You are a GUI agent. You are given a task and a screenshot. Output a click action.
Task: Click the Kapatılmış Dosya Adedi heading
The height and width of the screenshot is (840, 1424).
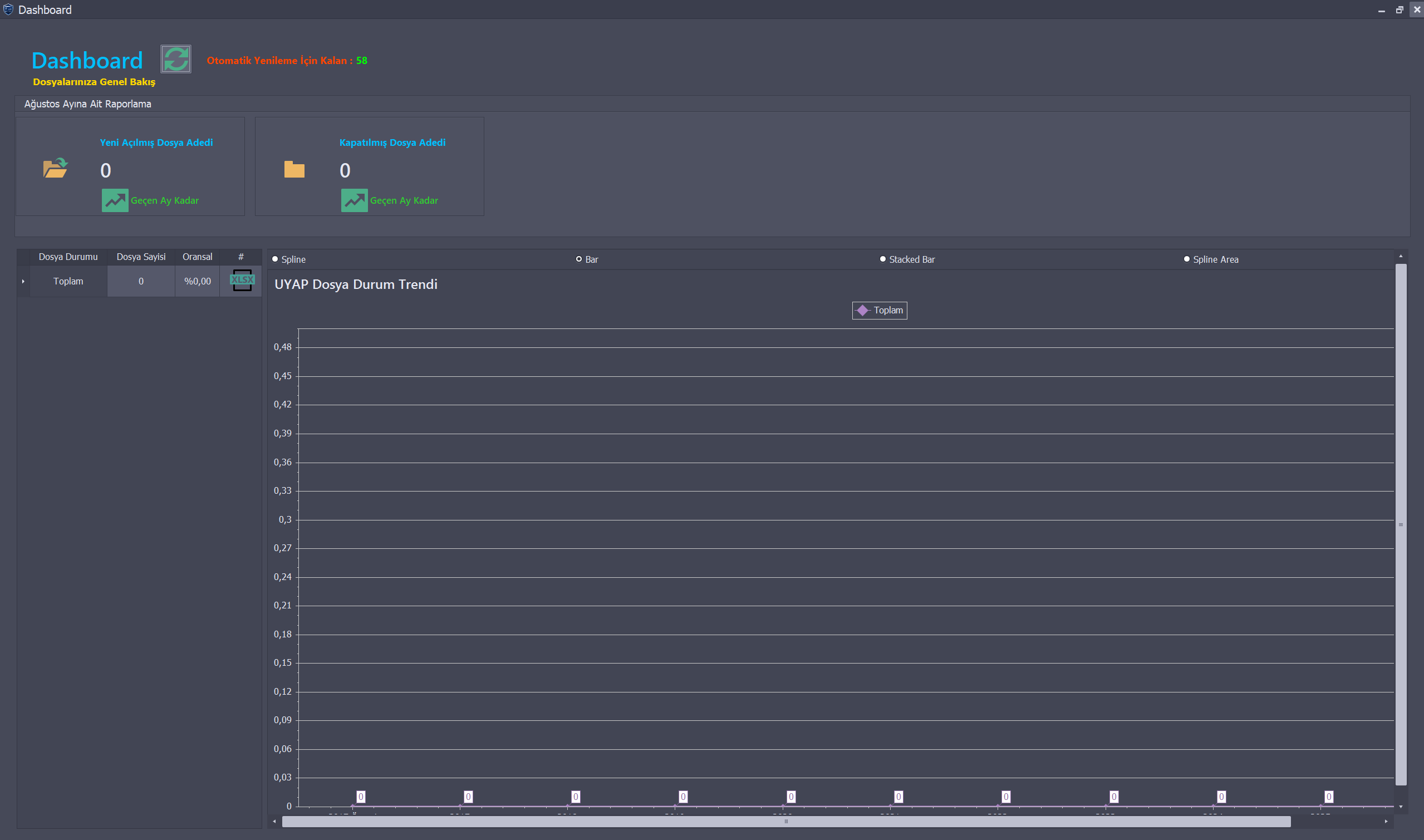click(x=392, y=143)
